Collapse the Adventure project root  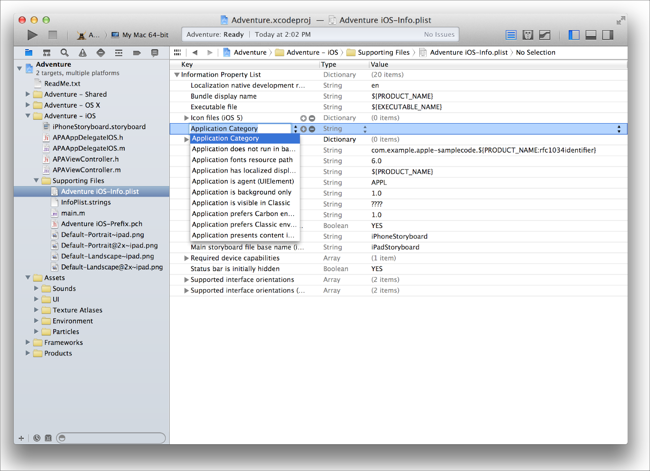19,68
